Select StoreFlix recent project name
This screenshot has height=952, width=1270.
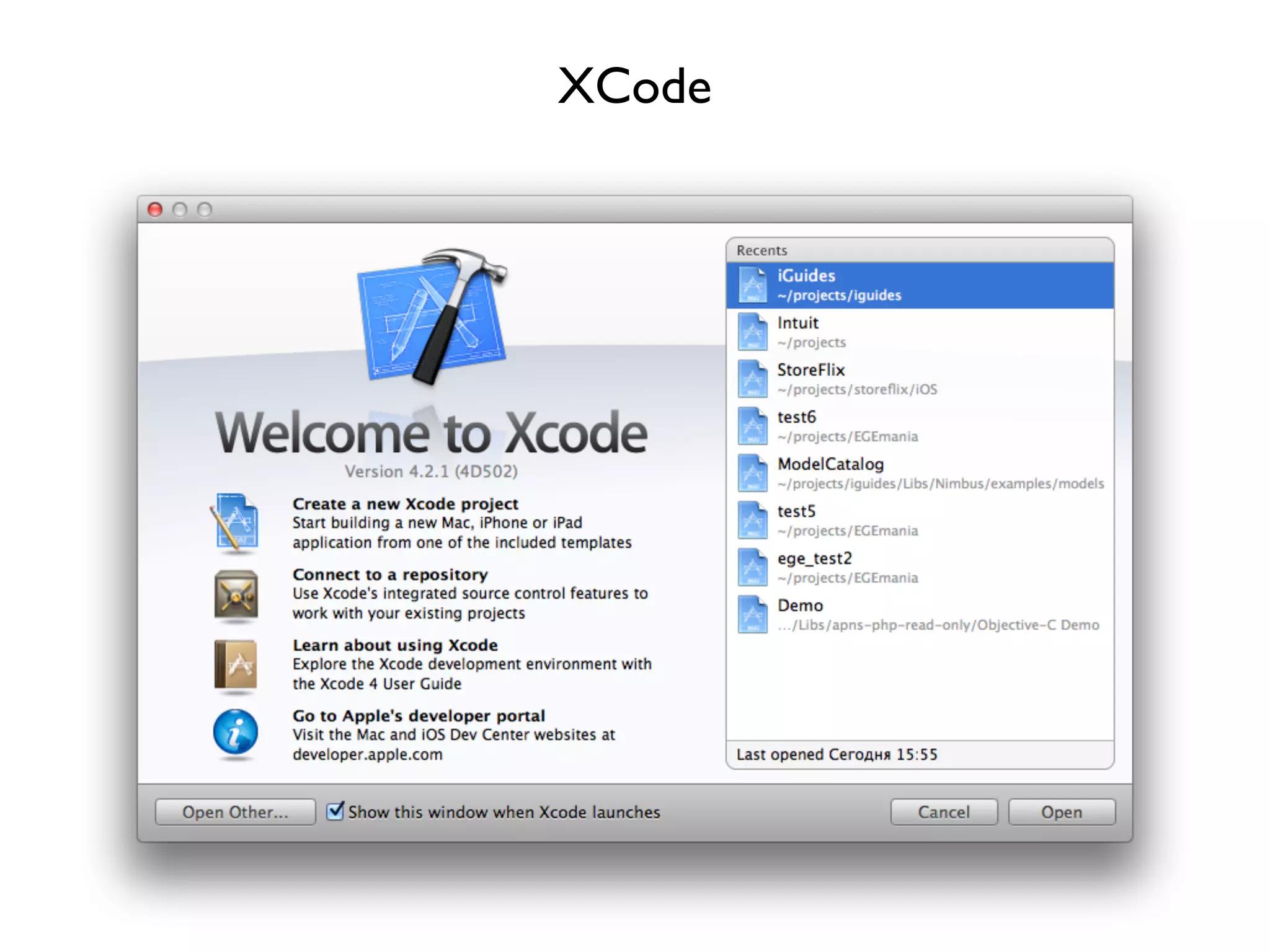(x=811, y=370)
